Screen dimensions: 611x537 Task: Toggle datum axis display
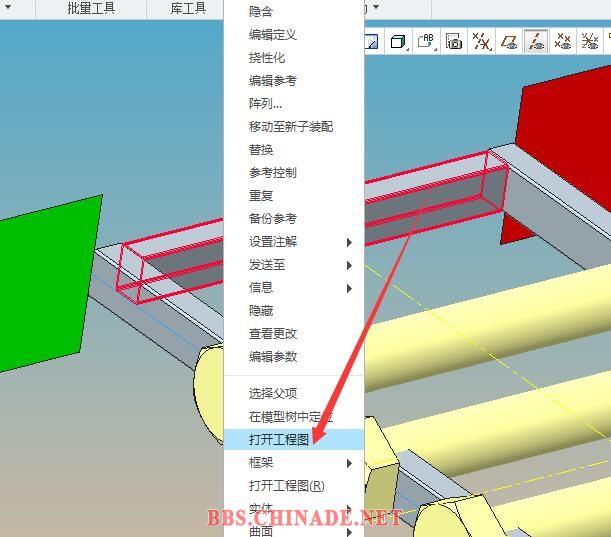click(x=536, y=41)
